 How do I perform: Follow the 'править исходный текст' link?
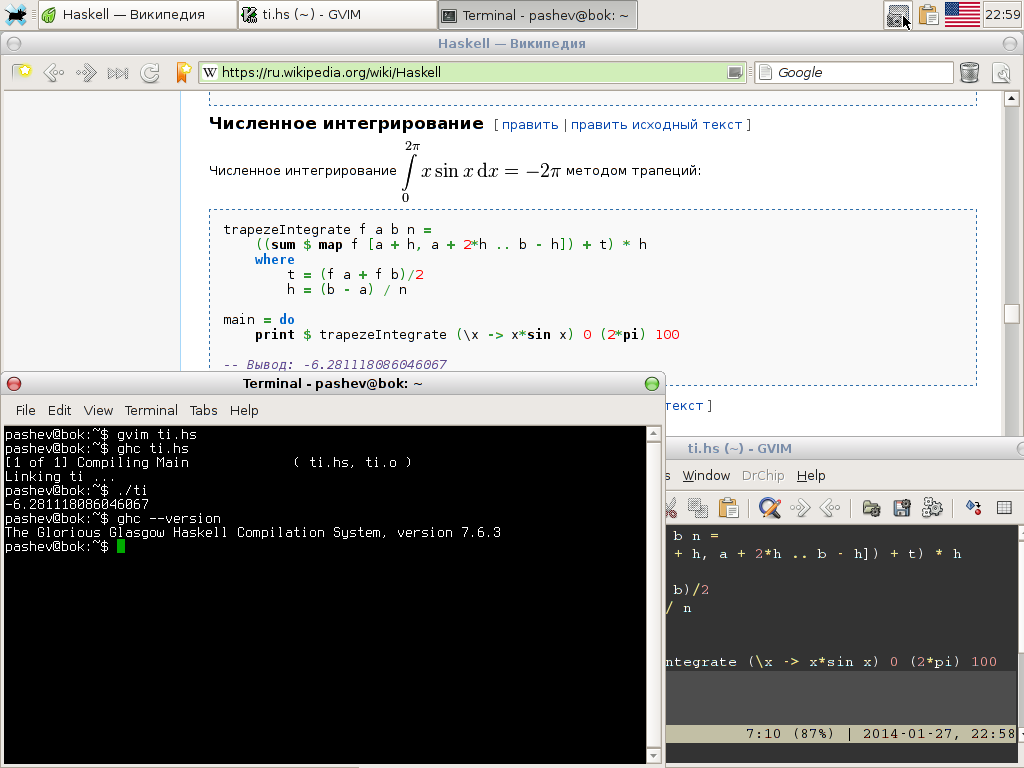pos(656,124)
